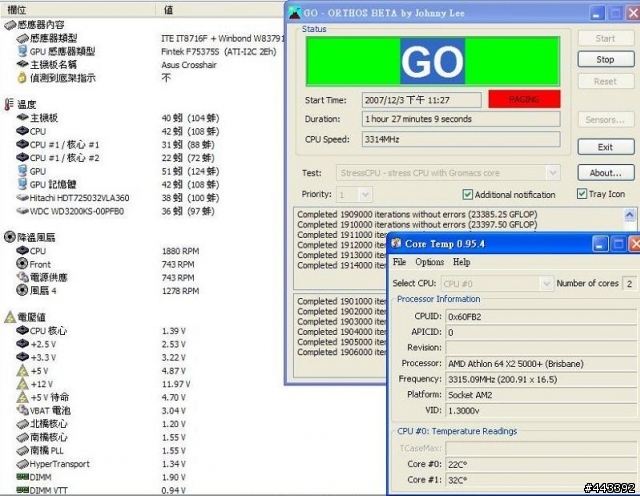Open the Test type dropdown in ORTHOS
The width and height of the screenshot is (640, 496).
[x=553, y=173]
